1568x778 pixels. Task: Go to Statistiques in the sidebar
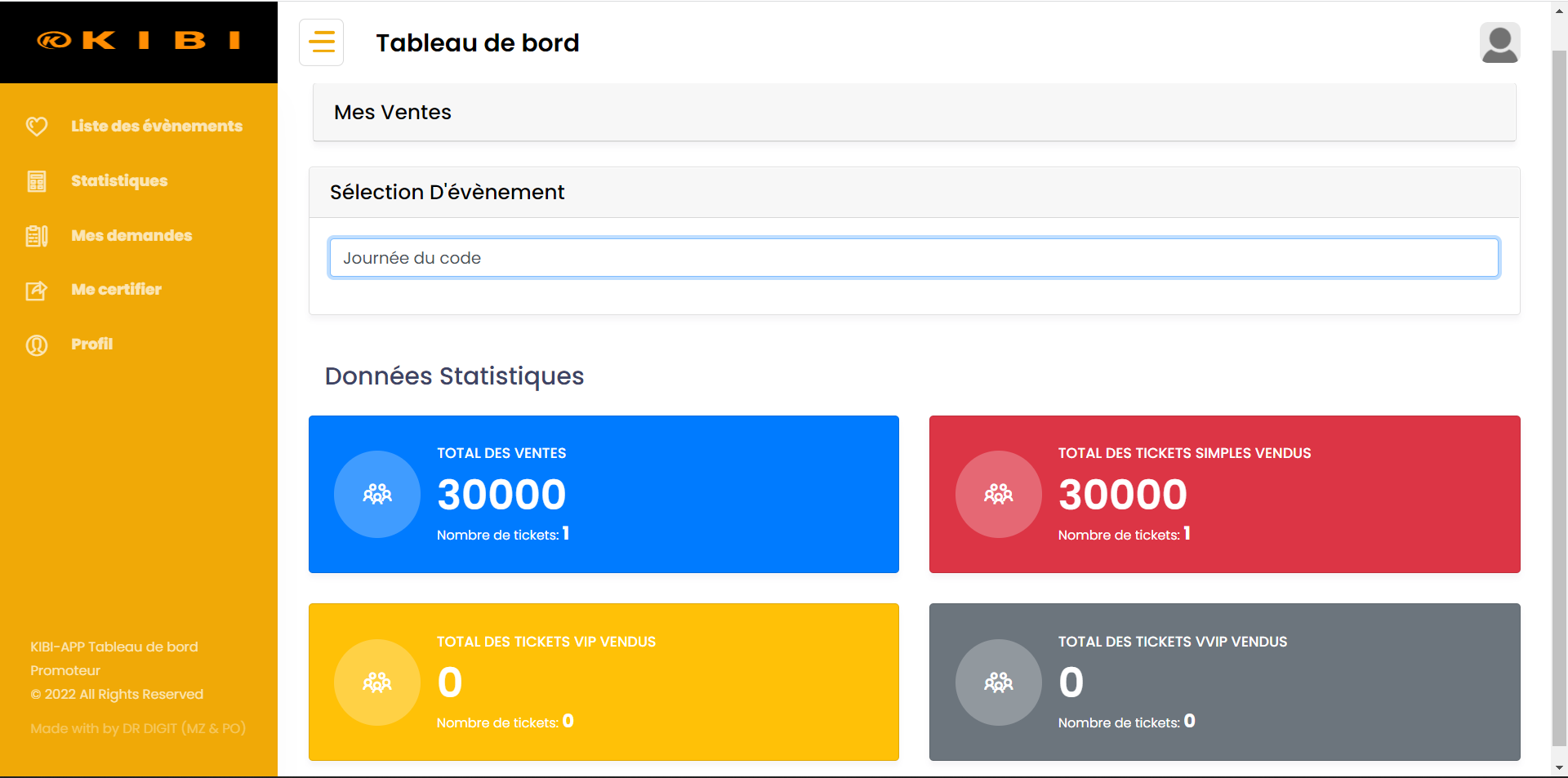click(x=119, y=181)
